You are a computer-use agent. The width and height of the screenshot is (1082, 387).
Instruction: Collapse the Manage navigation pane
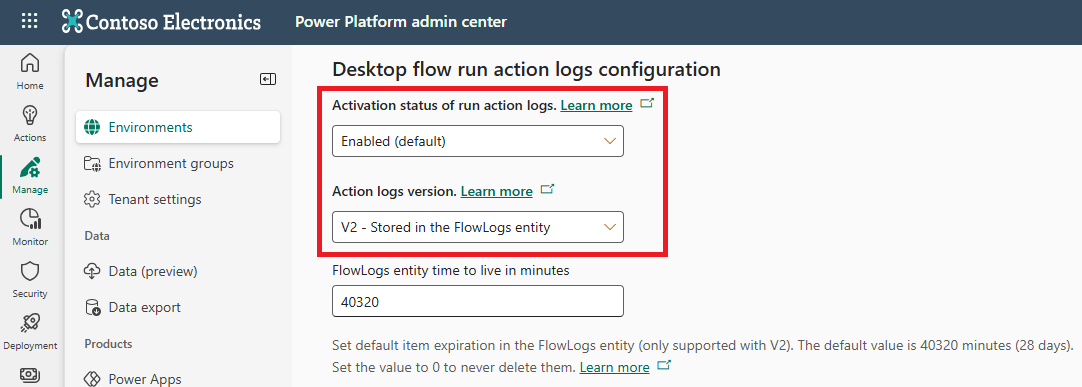tap(268, 80)
